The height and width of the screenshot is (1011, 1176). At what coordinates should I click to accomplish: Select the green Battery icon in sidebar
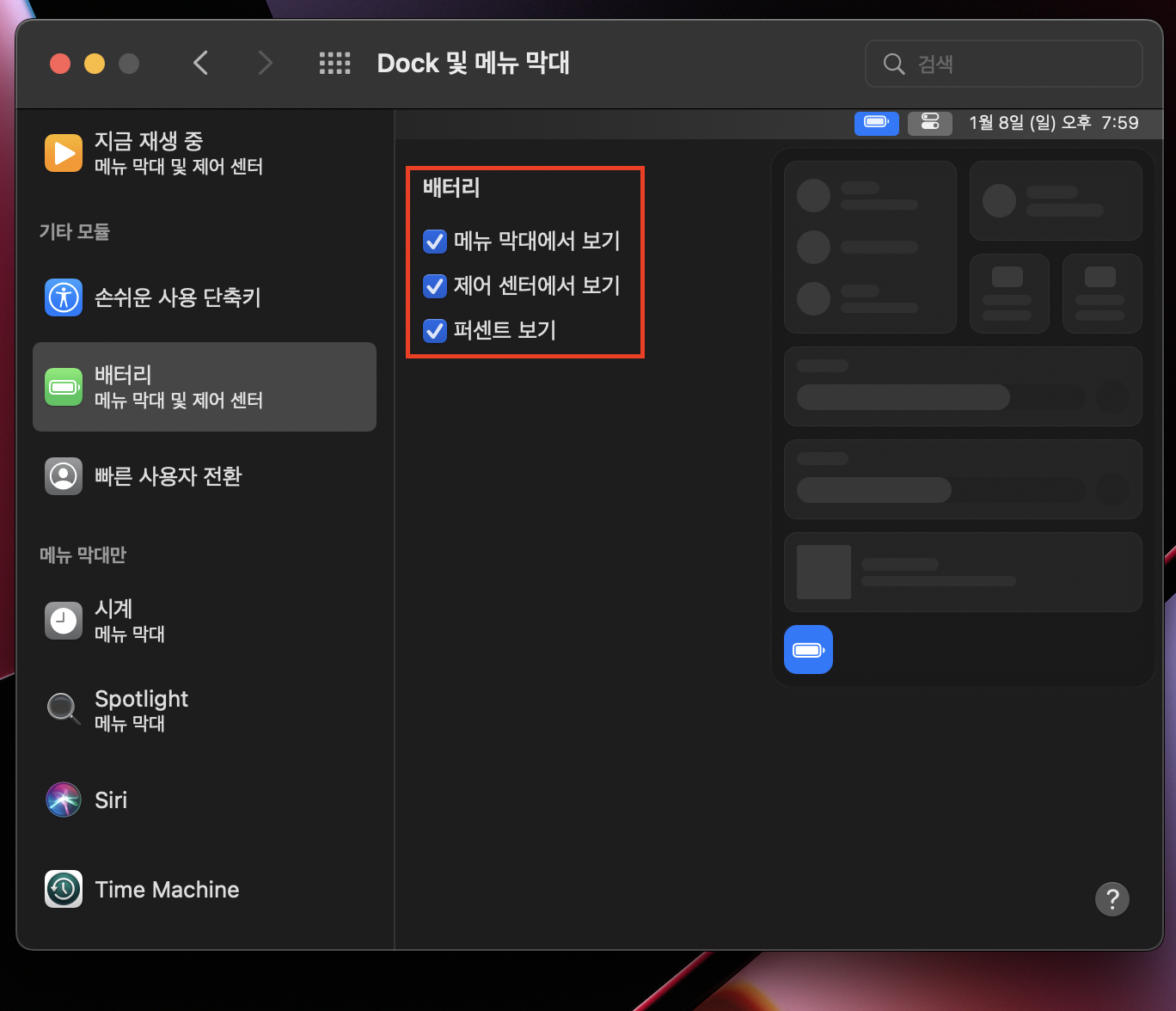[x=64, y=387]
